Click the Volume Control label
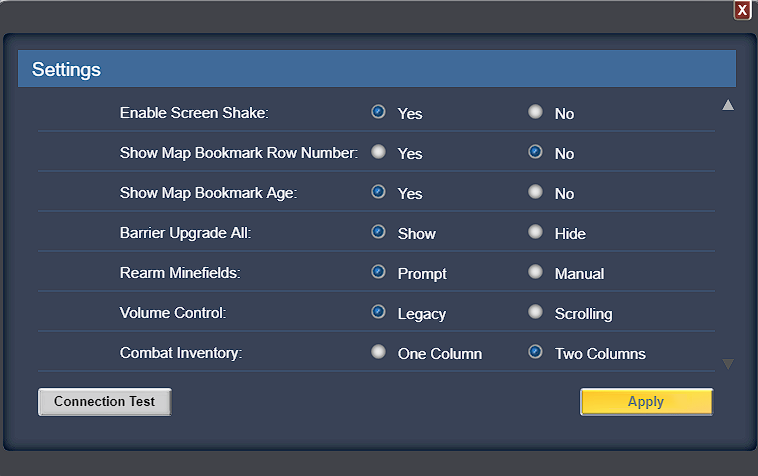758x476 pixels. (x=173, y=313)
